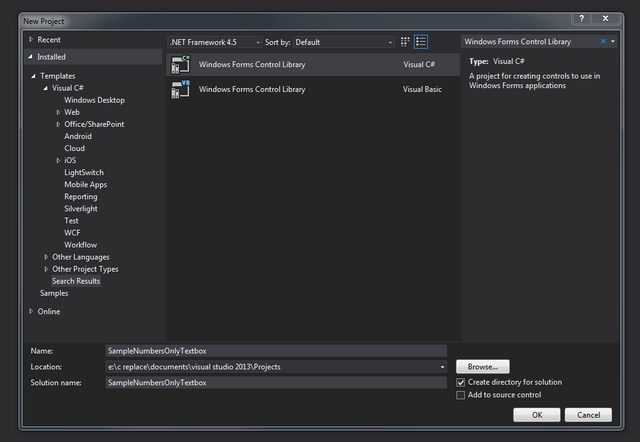Select Workflow template category
This screenshot has height=442, width=640.
80,245
